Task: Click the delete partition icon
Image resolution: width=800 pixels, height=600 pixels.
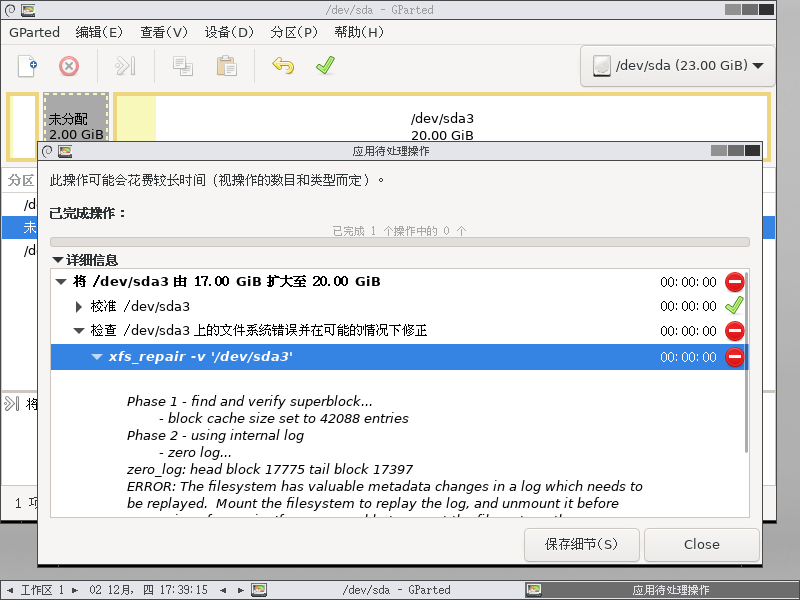Action: [x=67, y=66]
